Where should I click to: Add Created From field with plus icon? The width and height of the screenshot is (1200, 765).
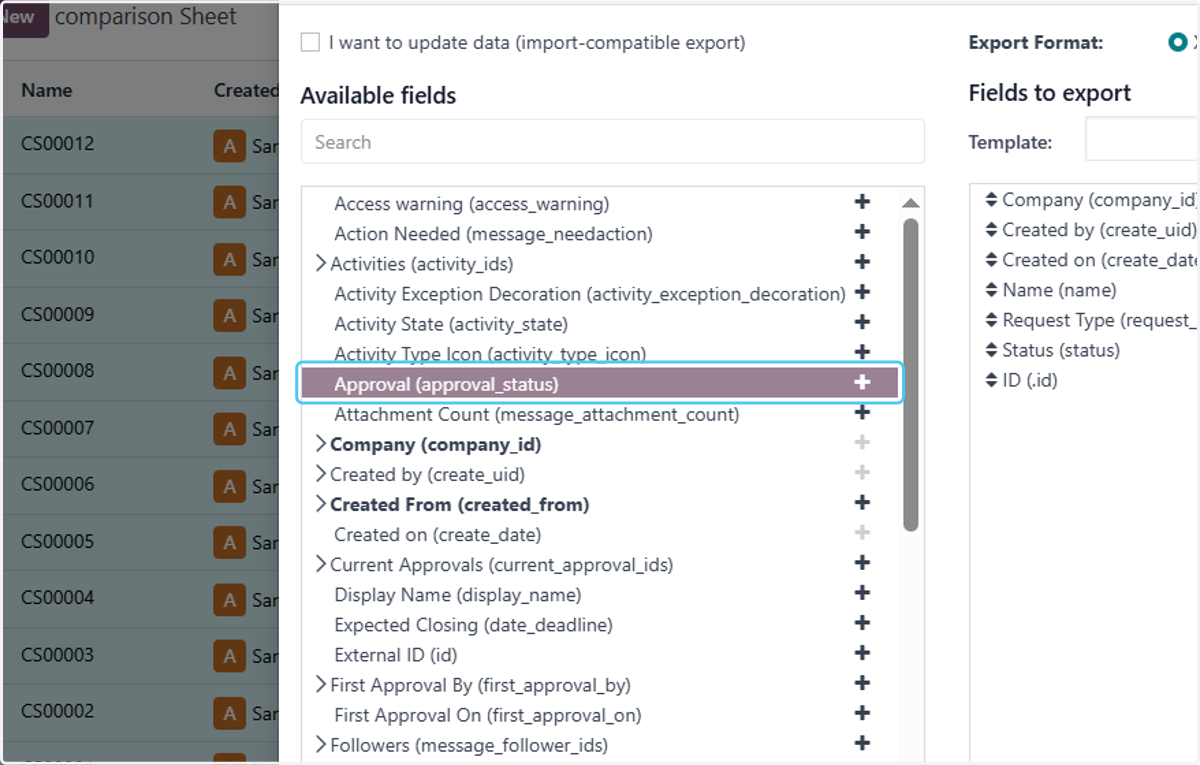pos(862,502)
